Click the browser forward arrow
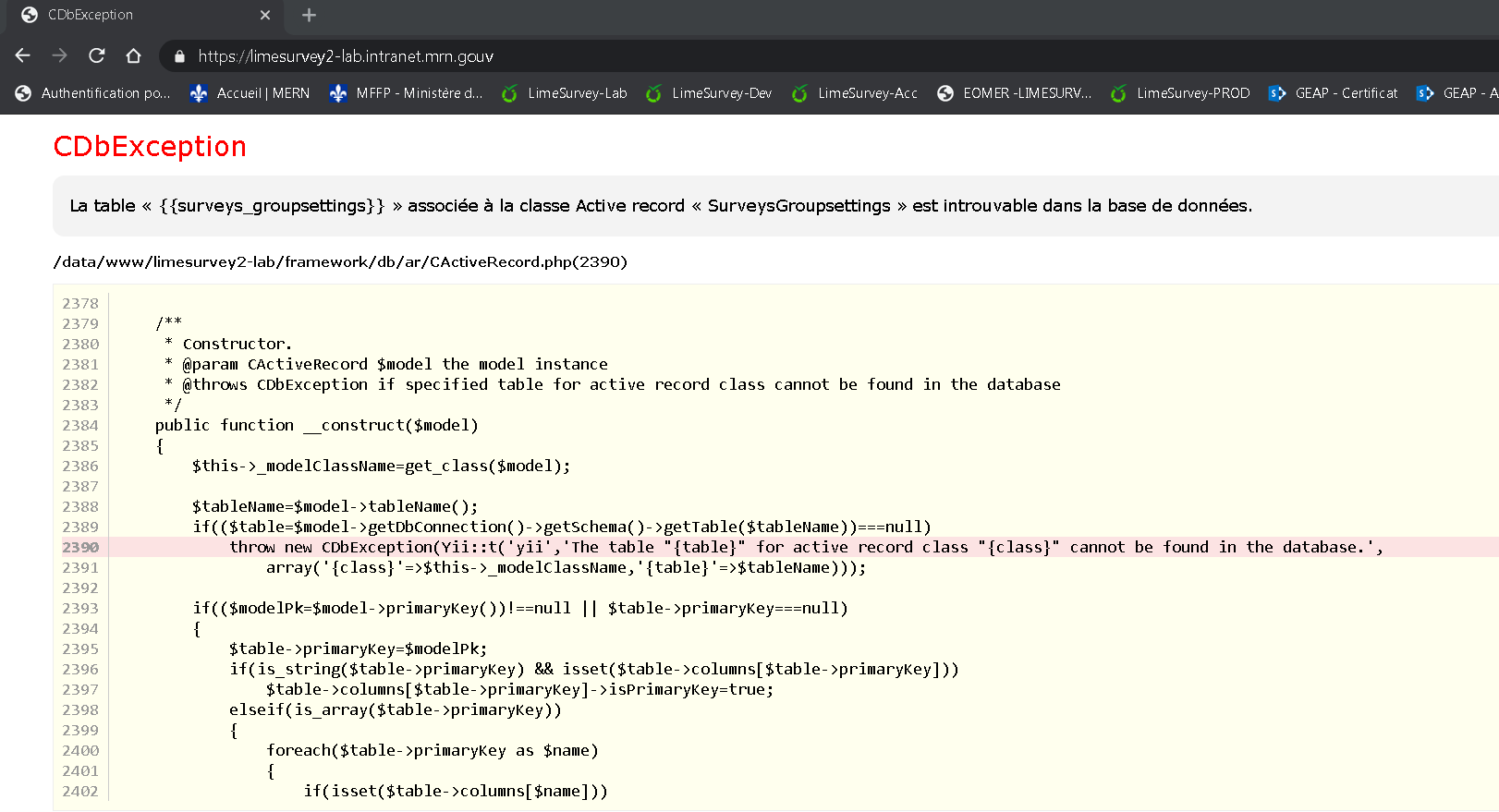 coord(60,56)
